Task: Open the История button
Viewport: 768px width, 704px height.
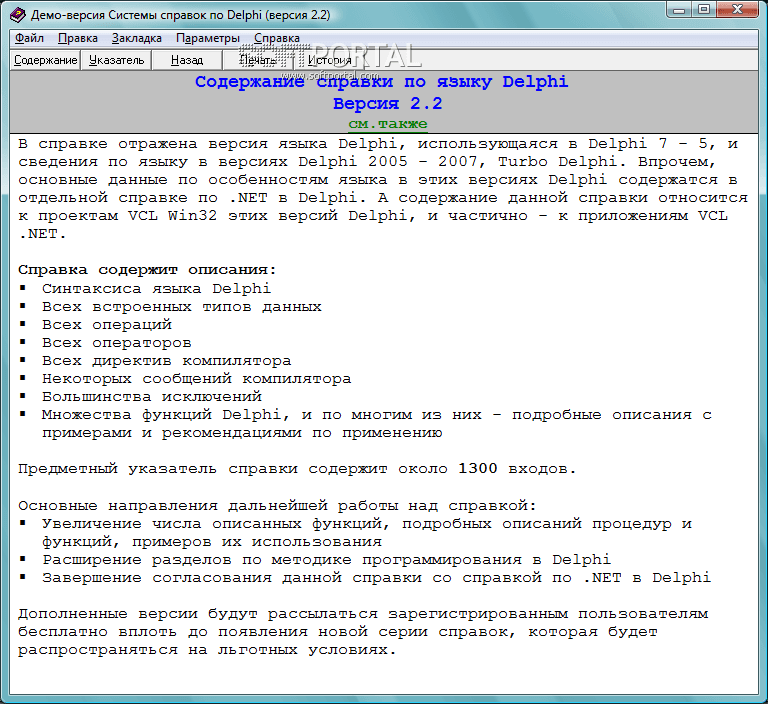Action: 330,60
